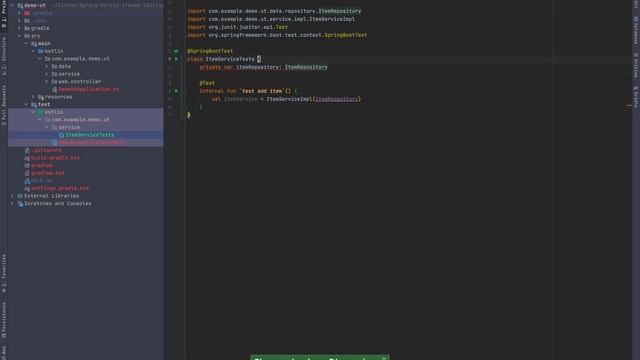Click the @SpringBootTest annotation

coord(210,51)
